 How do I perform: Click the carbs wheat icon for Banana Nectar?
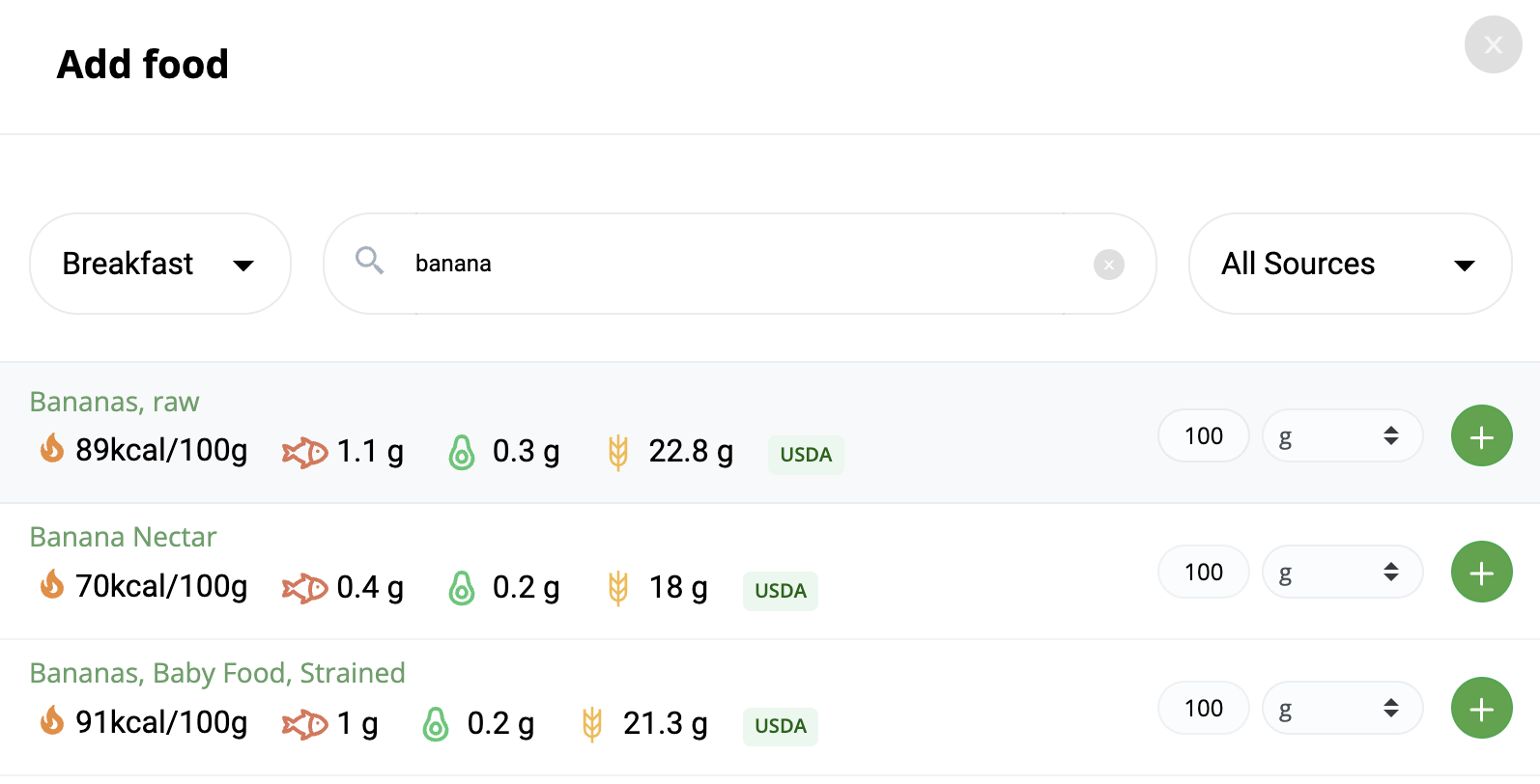tap(618, 588)
